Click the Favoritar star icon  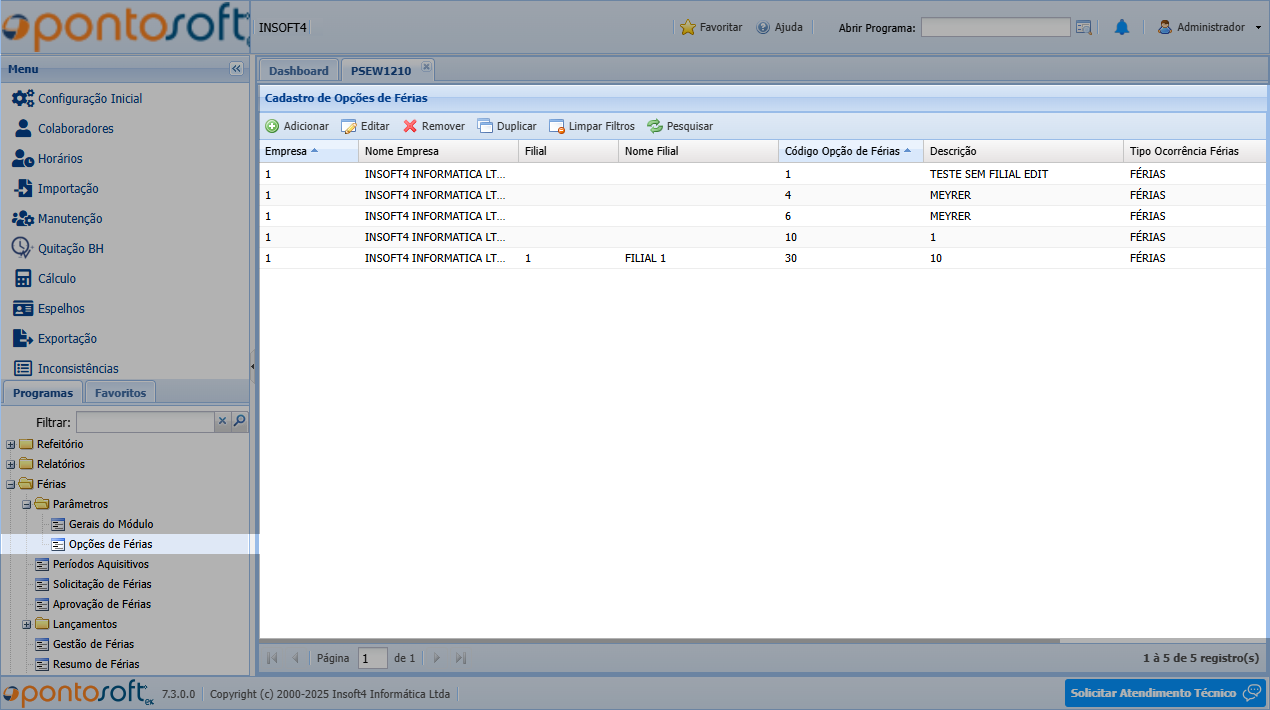click(688, 27)
